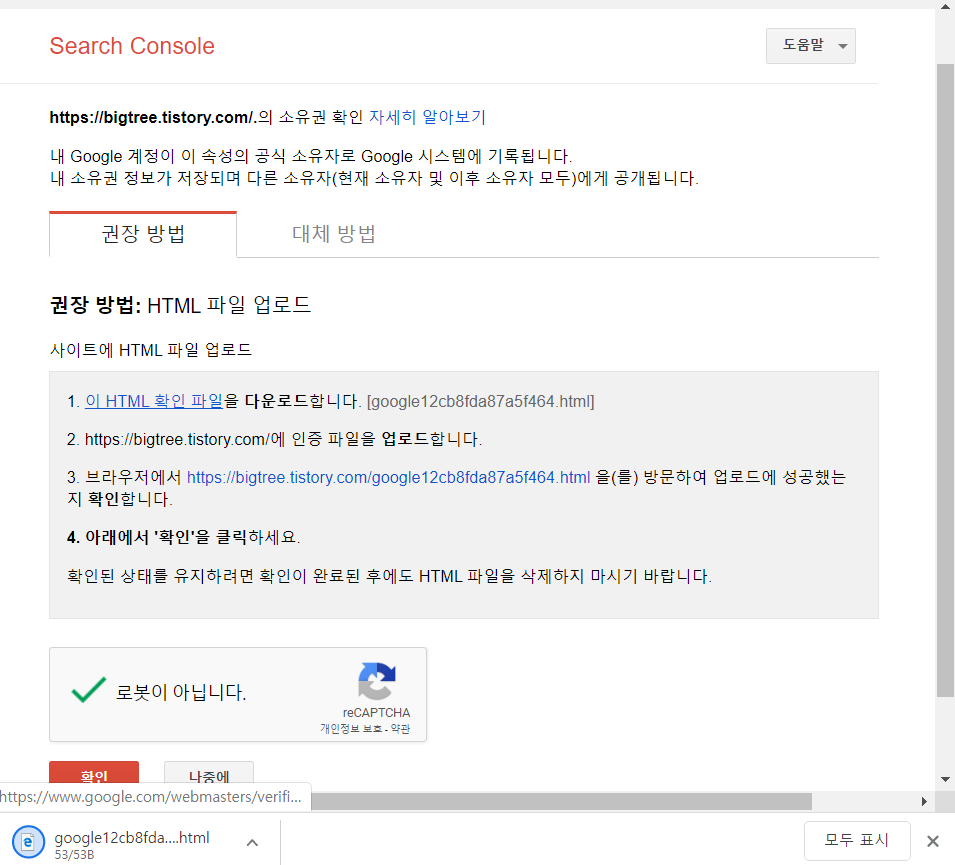Screen dimensions: 955x865
Task: Click the horizontal scrollbar thumb
Action: click(561, 801)
